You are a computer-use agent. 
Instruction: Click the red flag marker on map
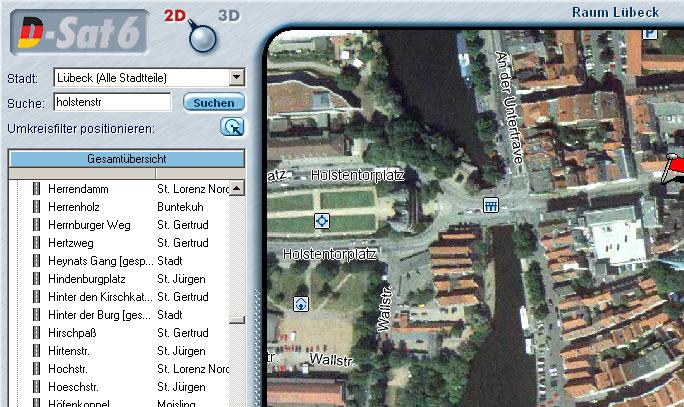click(674, 167)
